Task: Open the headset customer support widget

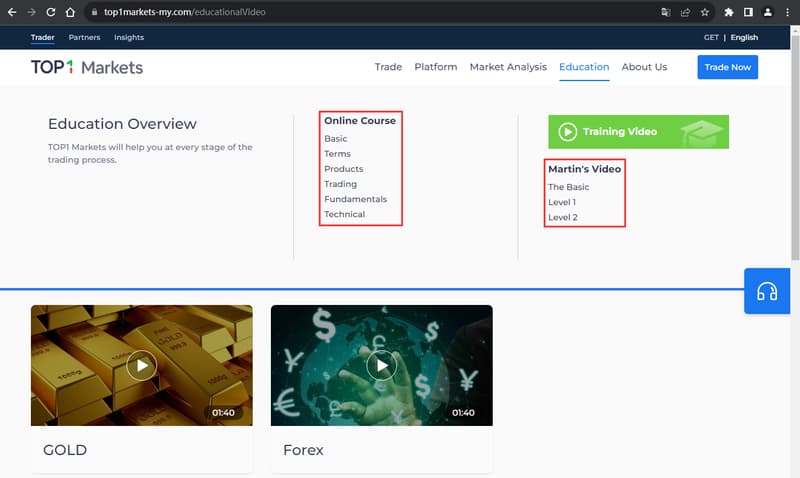Action: tap(767, 291)
